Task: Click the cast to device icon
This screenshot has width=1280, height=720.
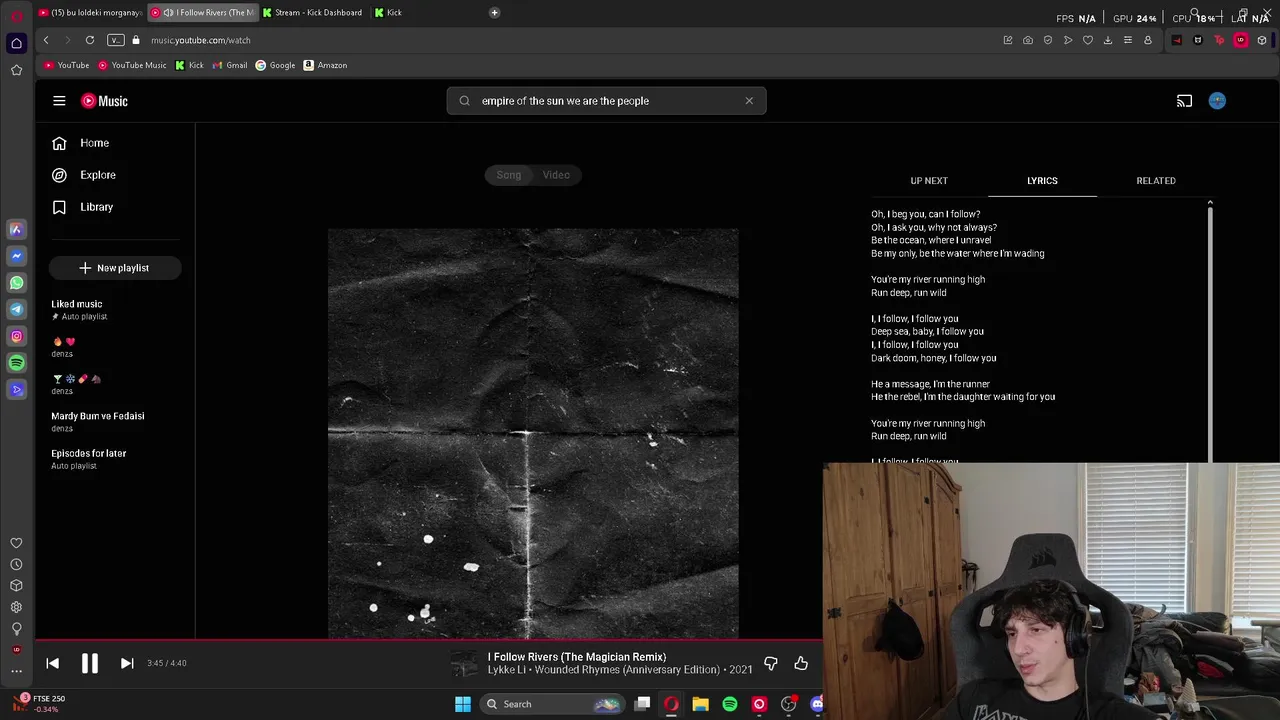Action: 1184,101
